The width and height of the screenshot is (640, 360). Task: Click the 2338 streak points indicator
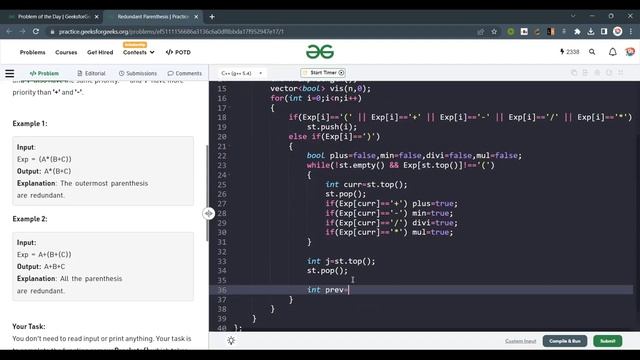pyautogui.click(x=569, y=52)
